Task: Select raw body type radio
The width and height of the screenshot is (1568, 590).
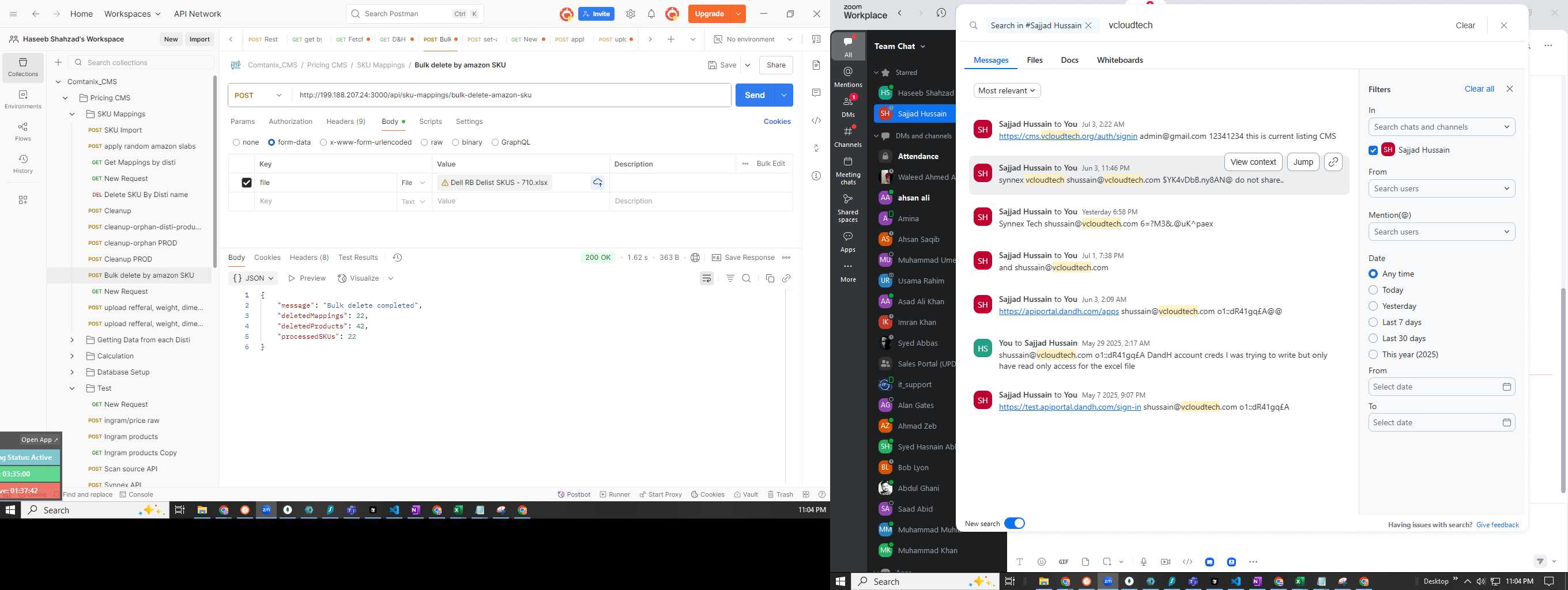Action: (424, 142)
